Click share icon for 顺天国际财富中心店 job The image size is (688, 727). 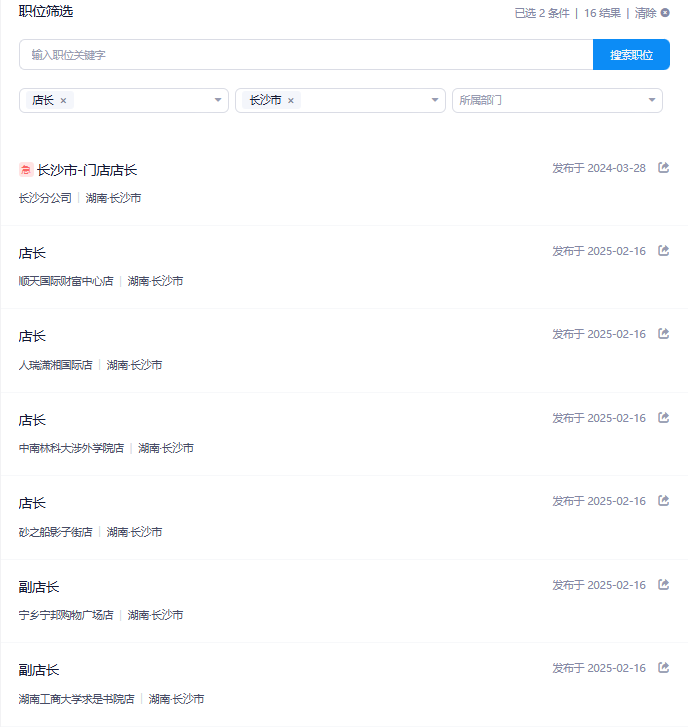click(x=663, y=250)
